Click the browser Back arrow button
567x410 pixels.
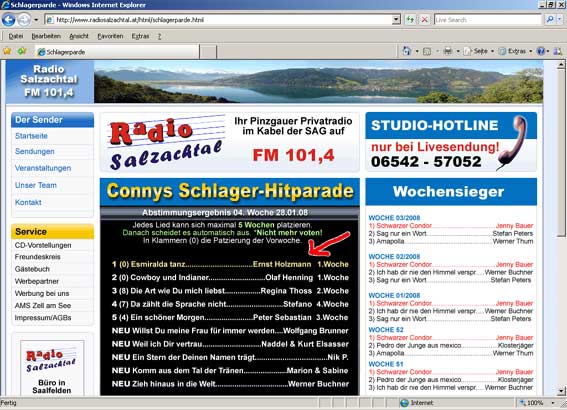[8, 20]
